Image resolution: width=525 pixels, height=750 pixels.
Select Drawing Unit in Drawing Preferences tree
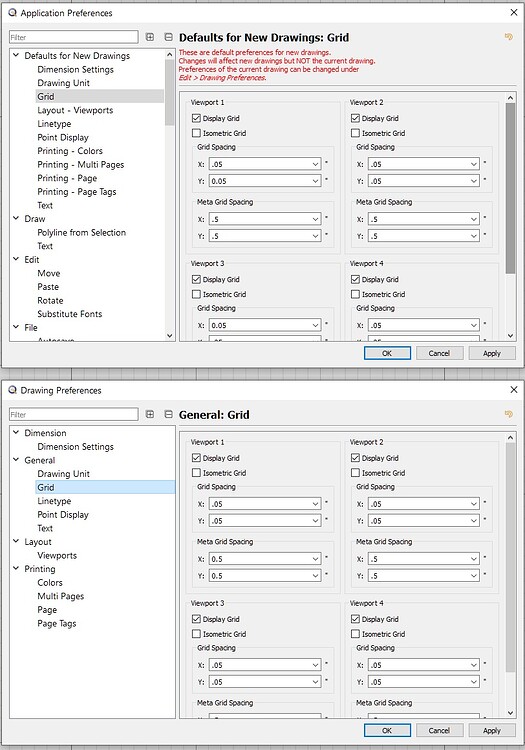64,474
